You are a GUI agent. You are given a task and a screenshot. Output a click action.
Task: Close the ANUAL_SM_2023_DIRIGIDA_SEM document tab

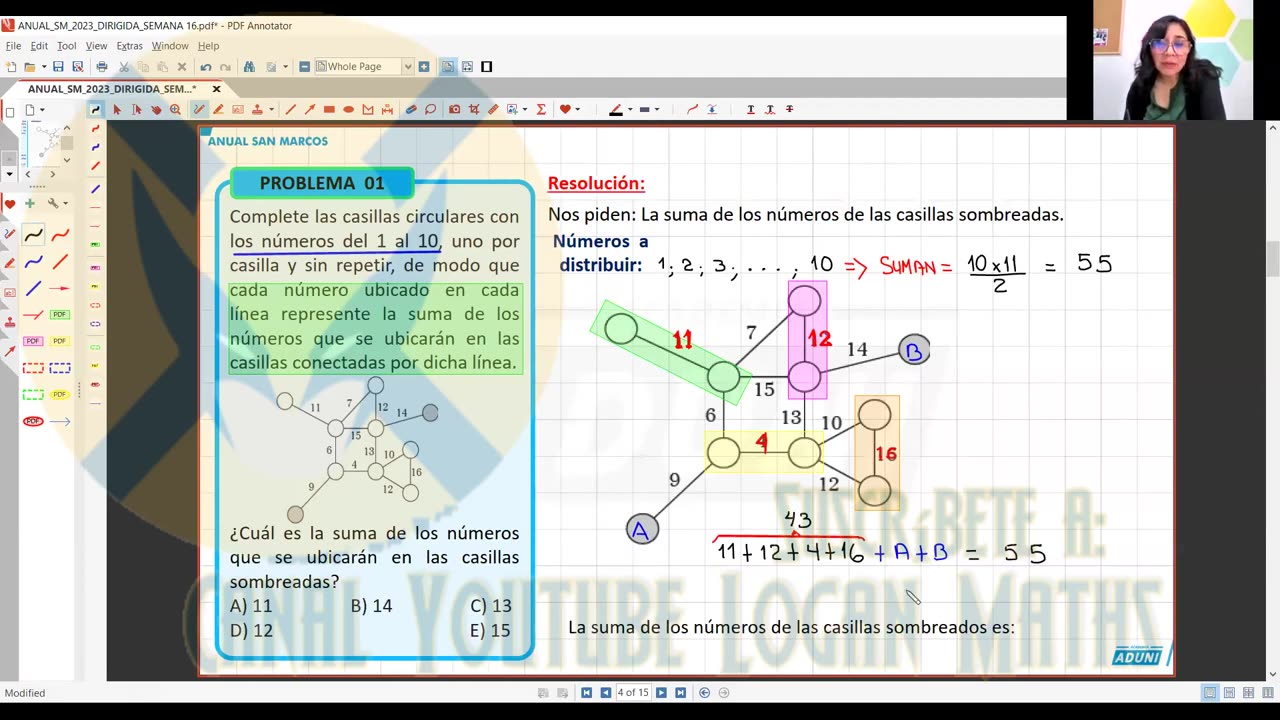point(216,89)
